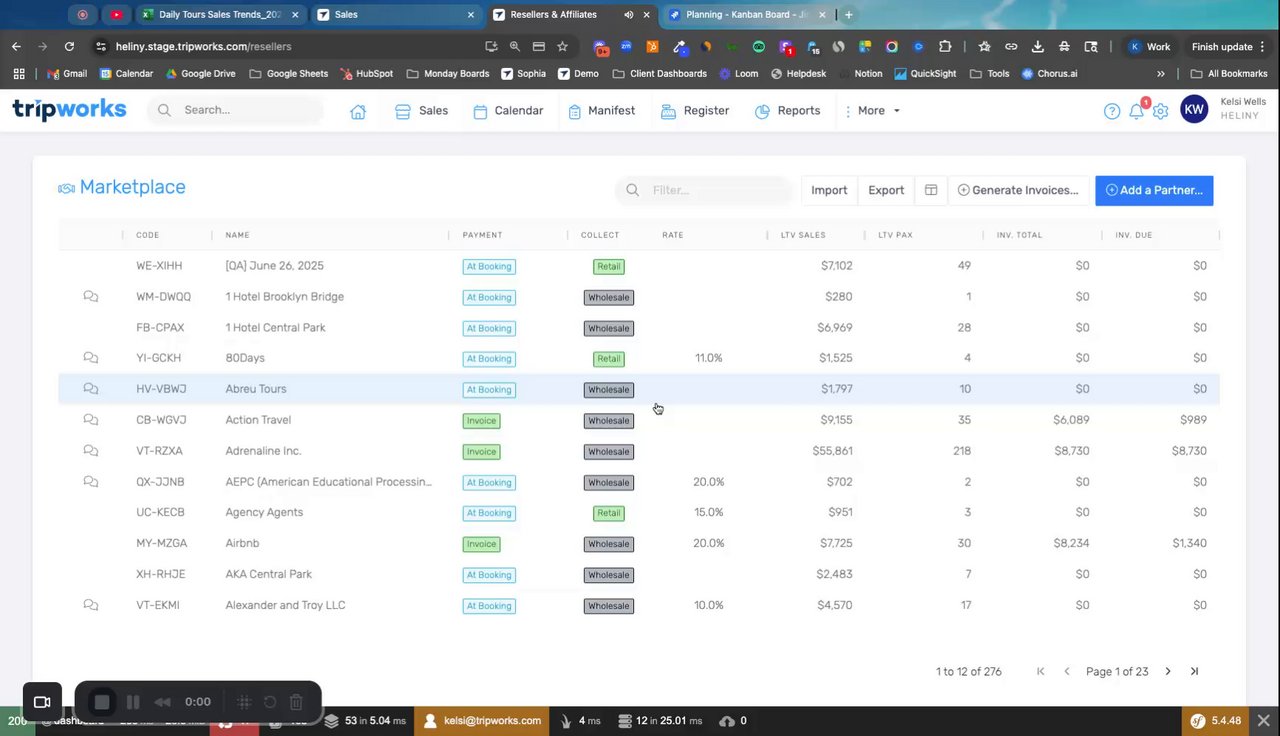Image resolution: width=1280 pixels, height=736 pixels.
Task: Toggle the recorder camera button
Action: tap(42, 702)
